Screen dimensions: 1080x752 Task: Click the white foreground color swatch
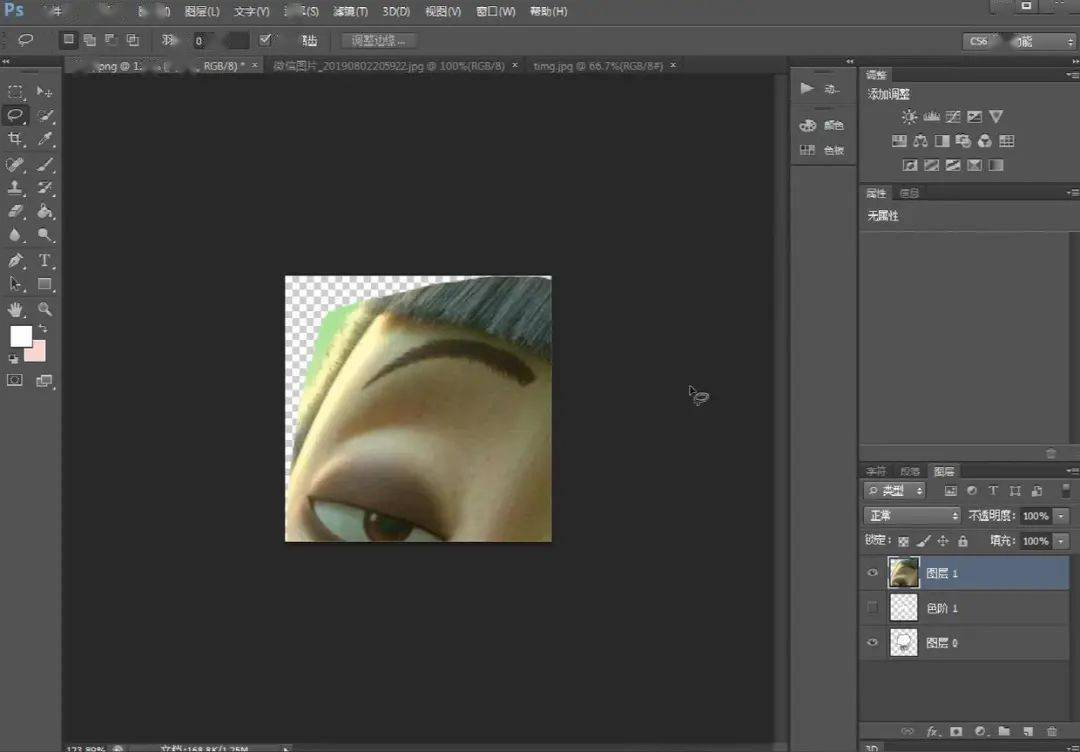[21, 336]
